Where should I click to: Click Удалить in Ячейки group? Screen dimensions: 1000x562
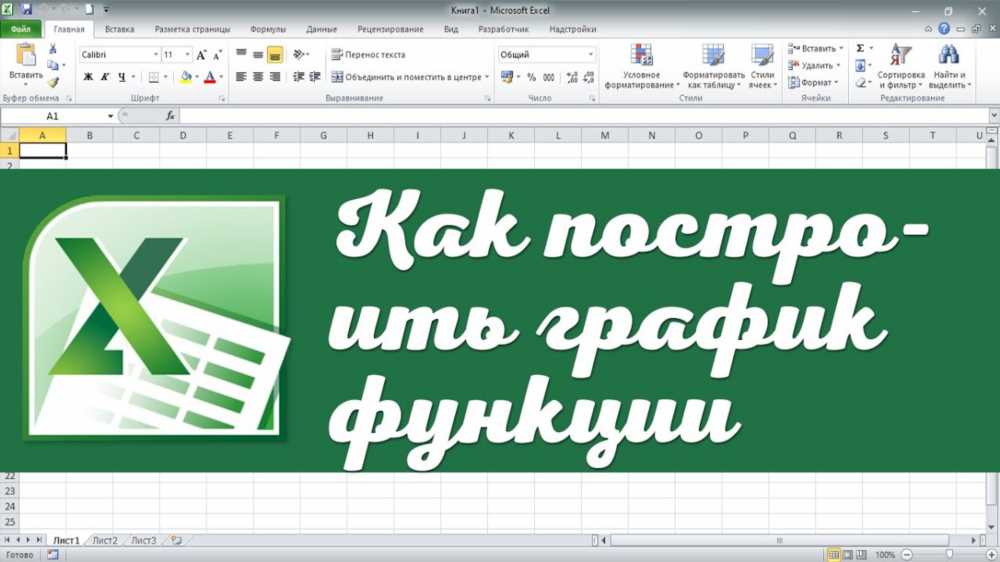pos(814,66)
